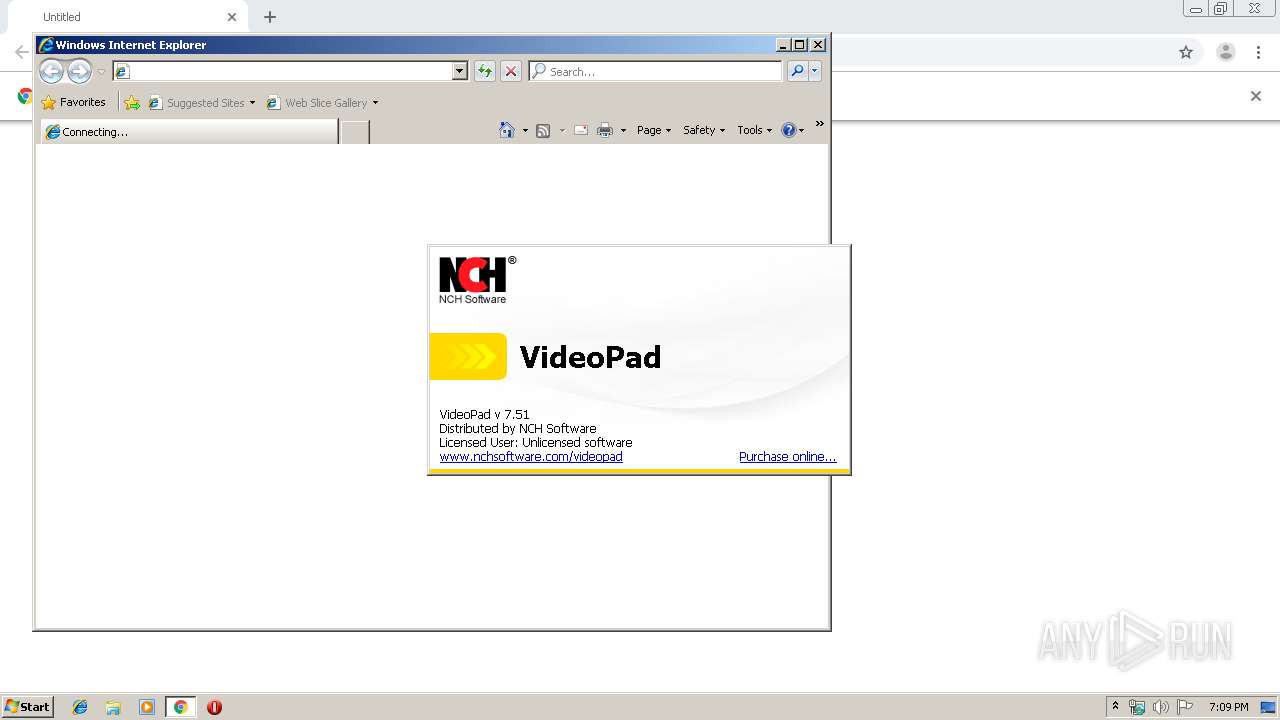Open the volume speaker tray icon
Image resolution: width=1280 pixels, height=720 pixels.
point(1161,707)
